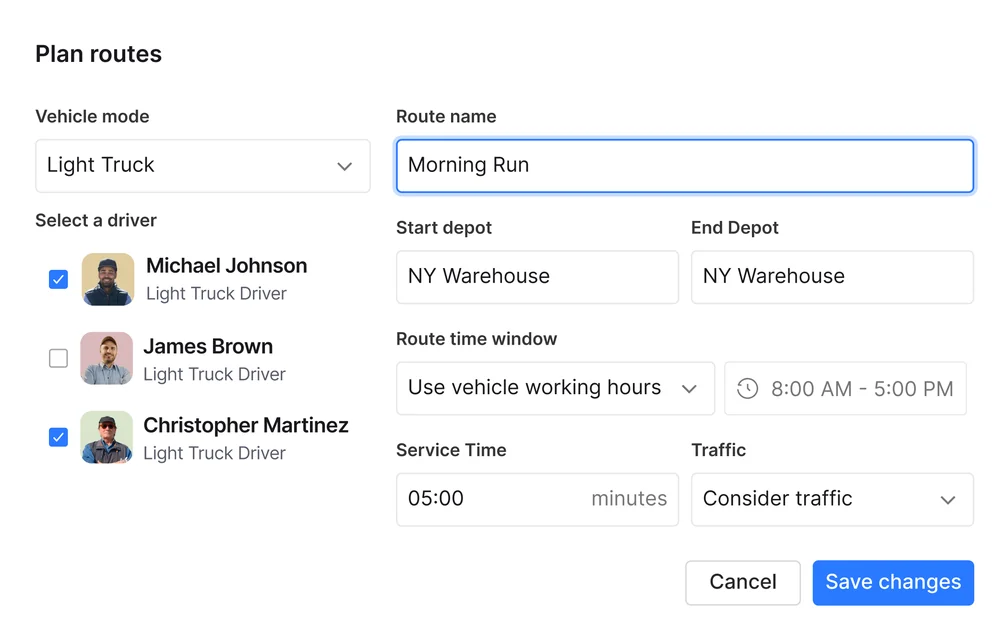The image size is (1000, 641).
Task: Click Christopher Martinez's avatar photo
Action: click(x=107, y=437)
